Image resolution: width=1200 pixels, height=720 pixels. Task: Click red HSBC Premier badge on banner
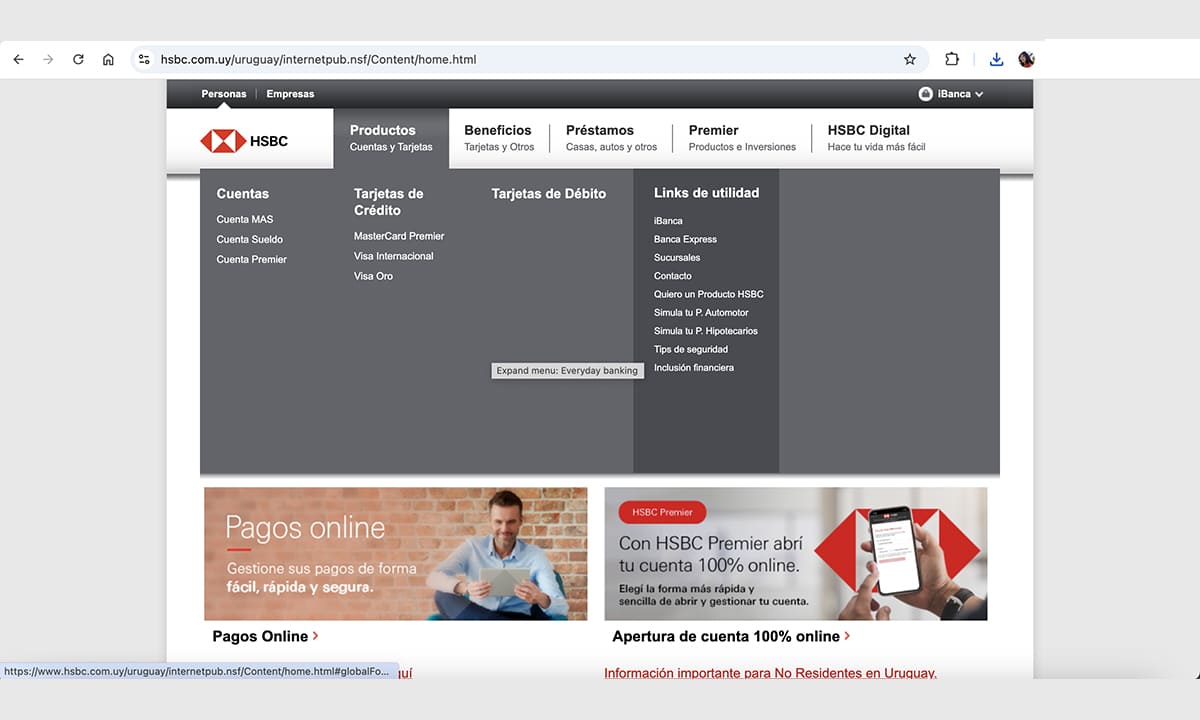coord(662,512)
